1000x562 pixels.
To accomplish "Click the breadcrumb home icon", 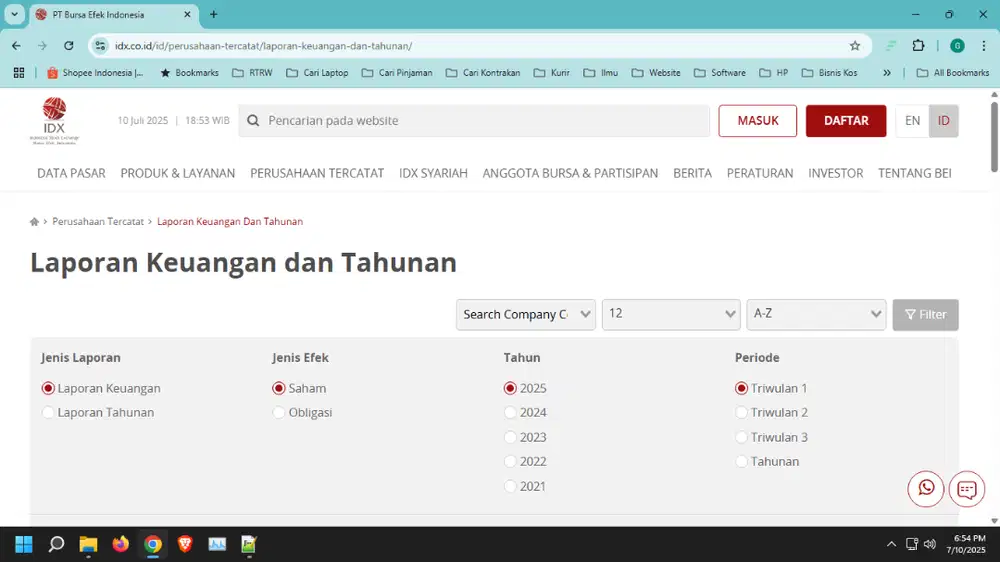I will pos(34,221).
